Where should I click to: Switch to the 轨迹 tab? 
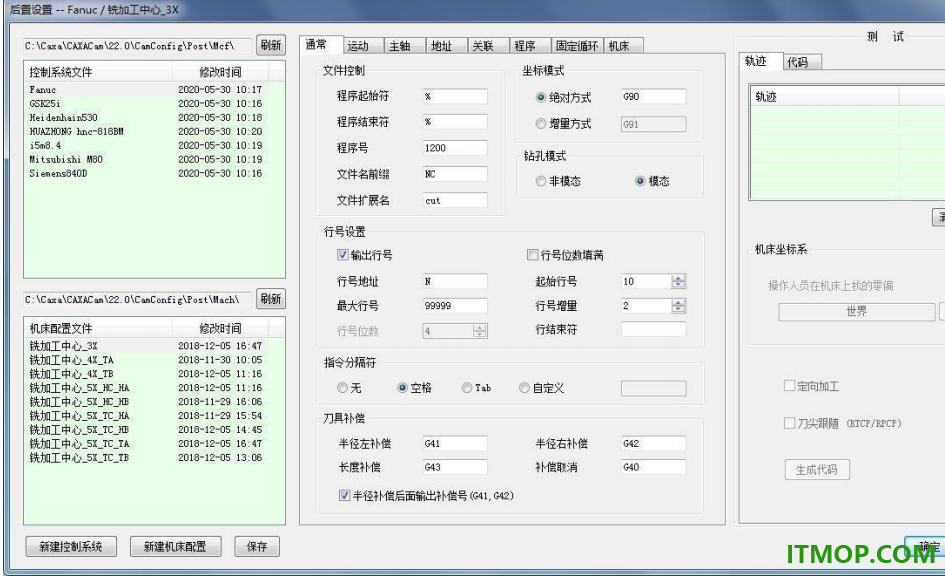pyautogui.click(x=760, y=61)
